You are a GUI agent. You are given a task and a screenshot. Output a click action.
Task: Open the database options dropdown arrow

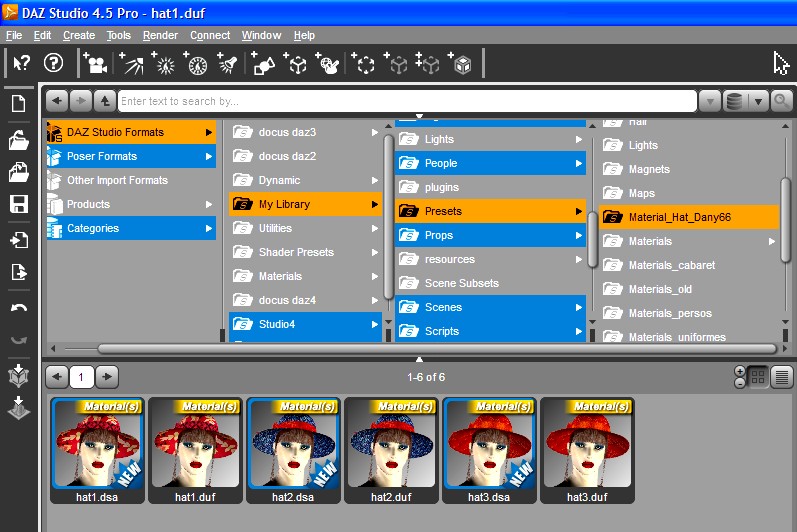point(758,102)
